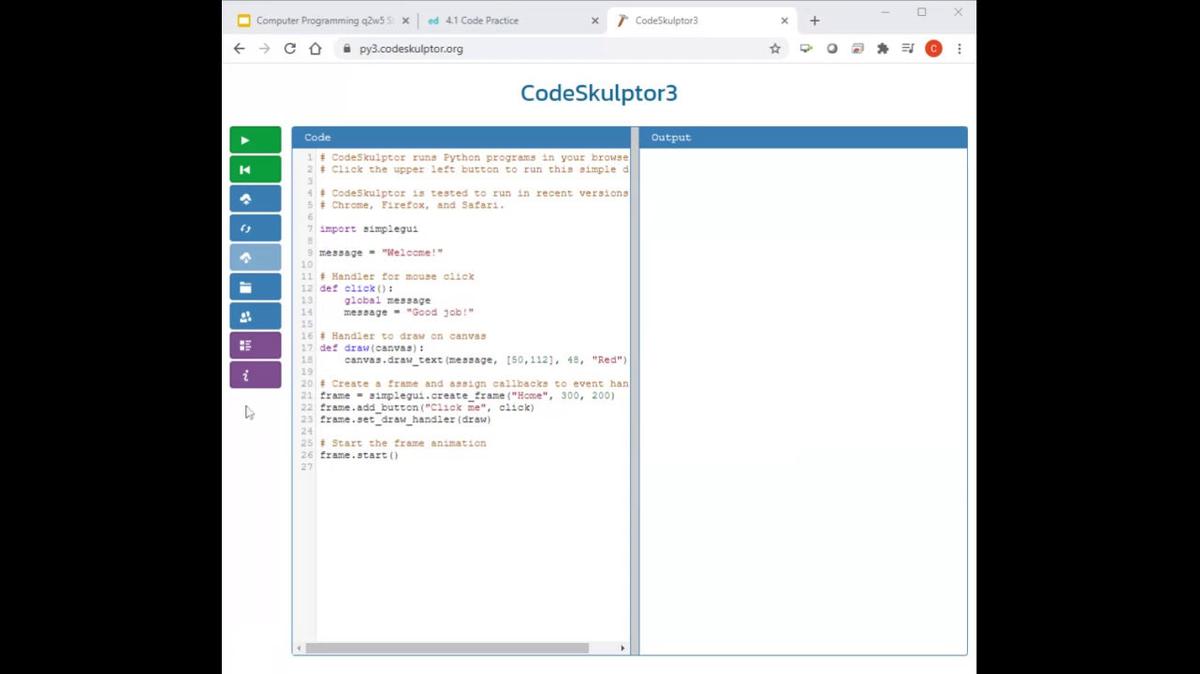The image size is (1200, 674).
Task: Click the red window extension icon
Action: [857, 48]
